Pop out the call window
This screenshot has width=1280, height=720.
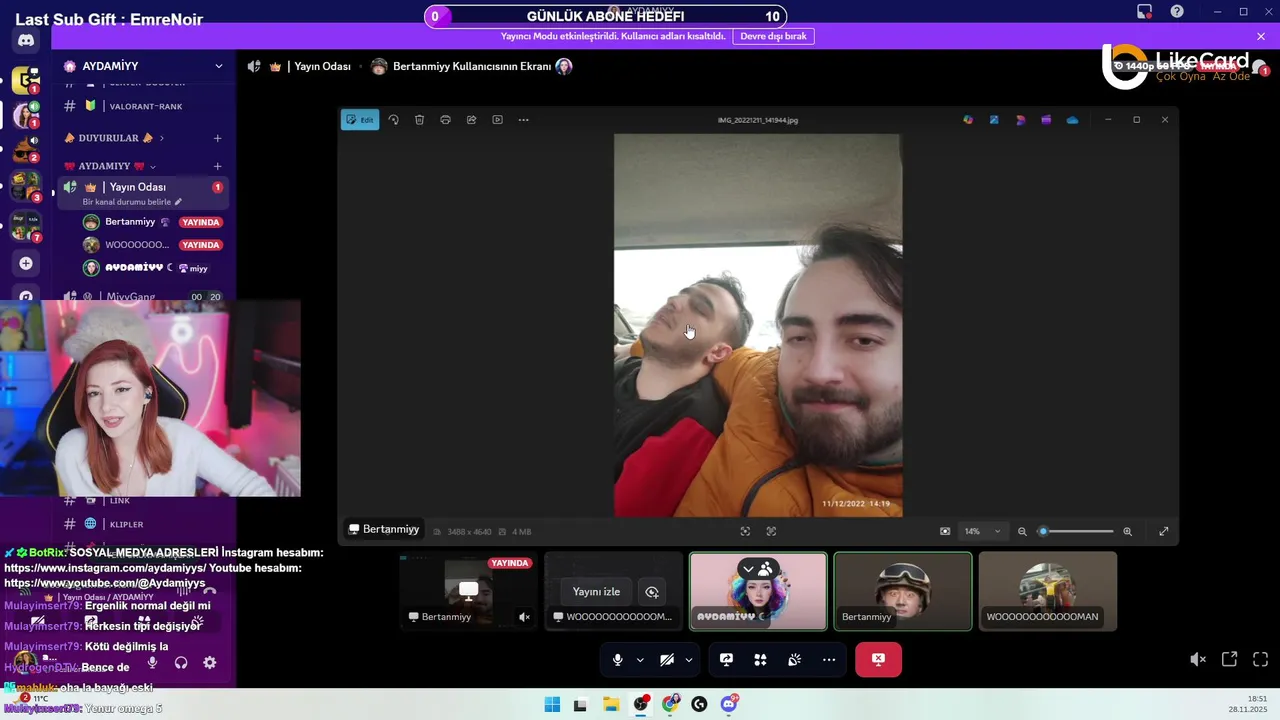[1230, 660]
